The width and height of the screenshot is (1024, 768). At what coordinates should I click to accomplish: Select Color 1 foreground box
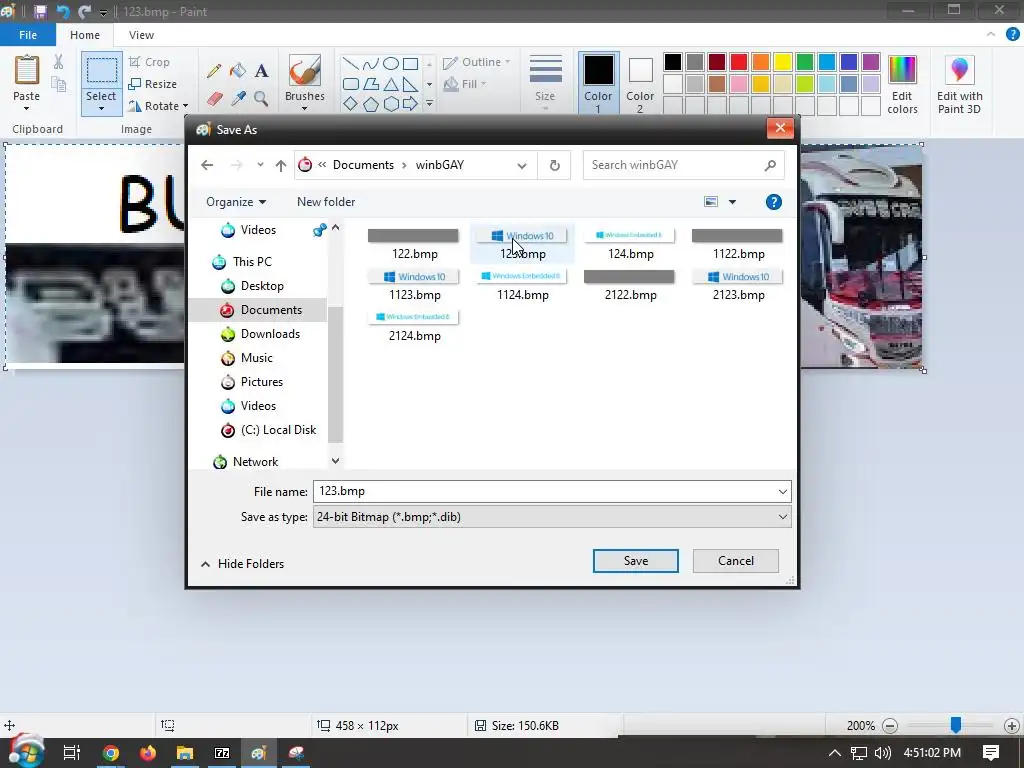pyautogui.click(x=598, y=83)
